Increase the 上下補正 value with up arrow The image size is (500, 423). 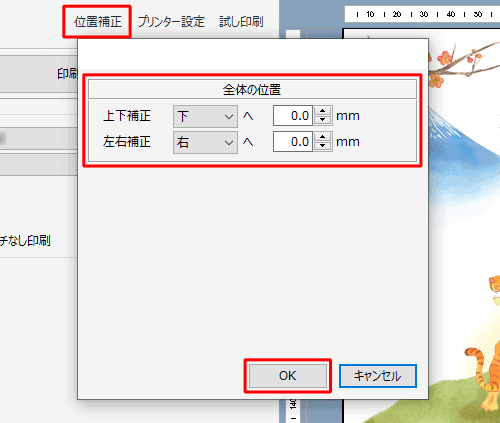point(322,111)
